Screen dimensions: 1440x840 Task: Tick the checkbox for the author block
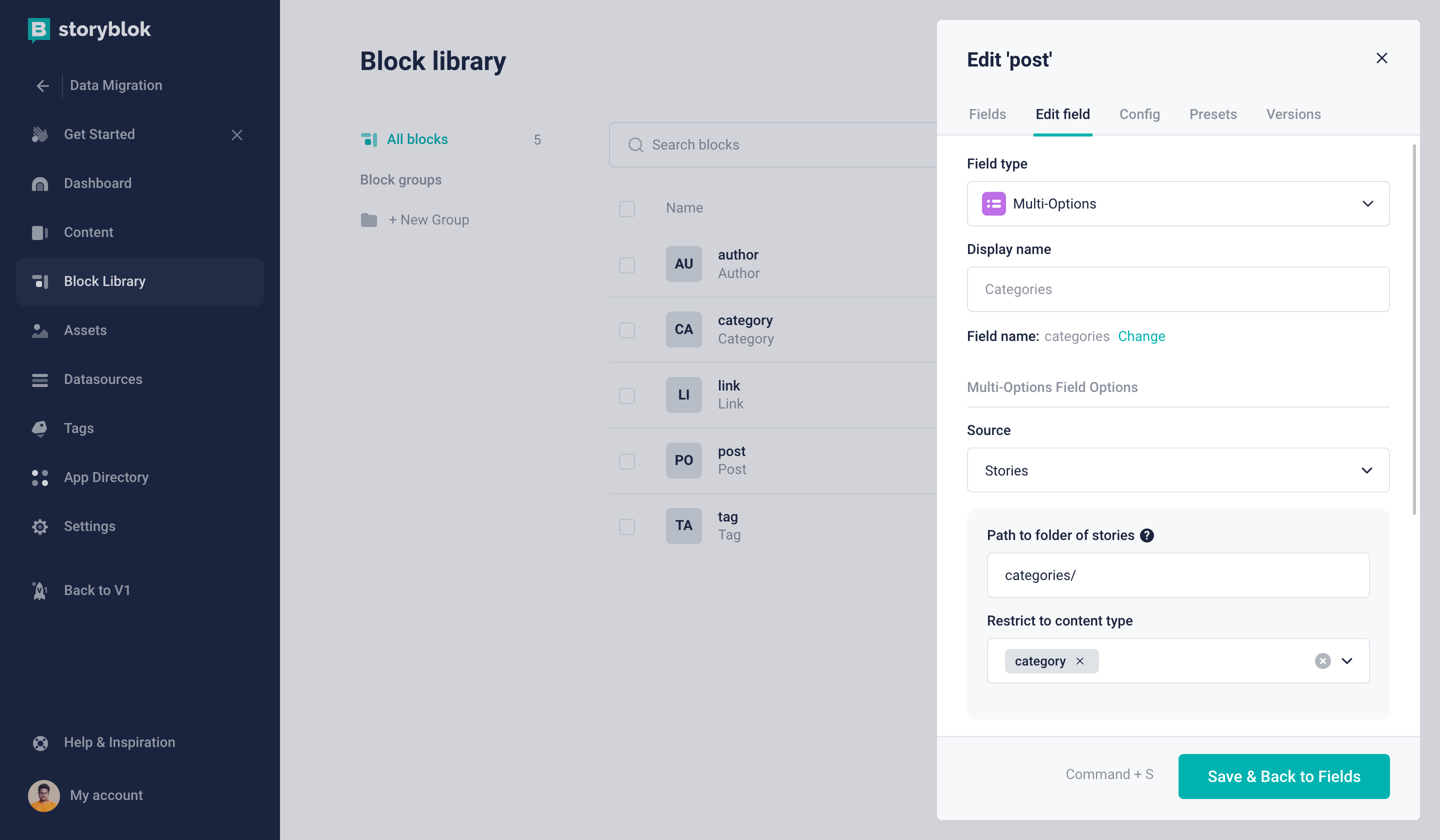pos(627,265)
